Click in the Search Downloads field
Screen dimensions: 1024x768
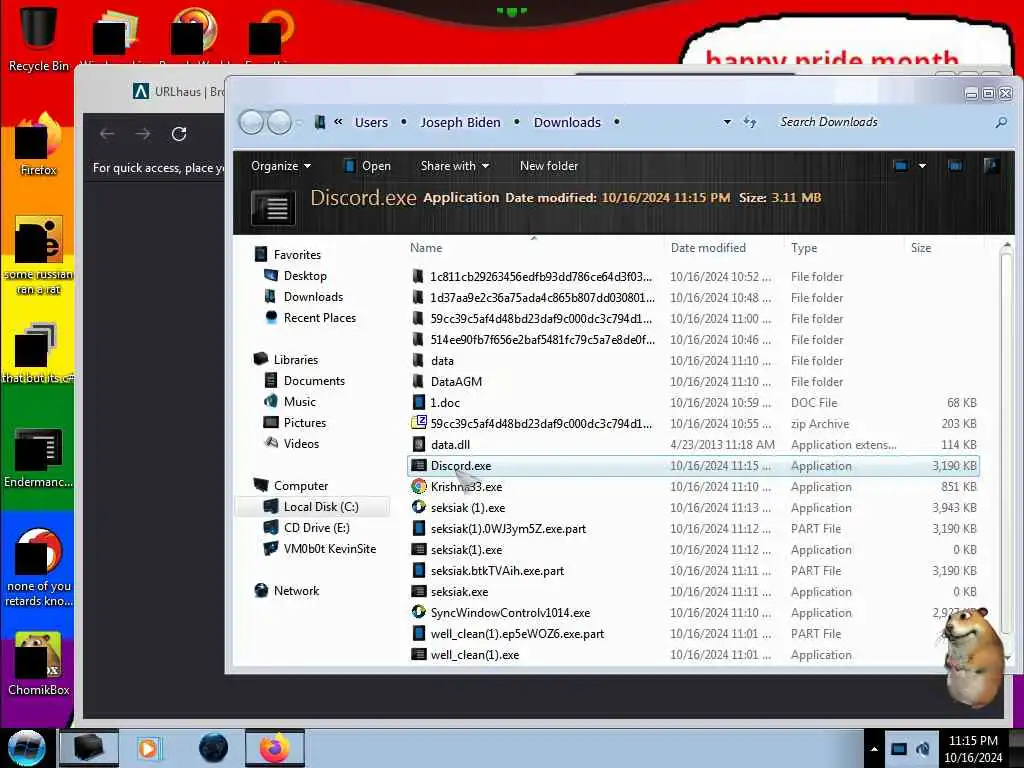click(x=882, y=122)
